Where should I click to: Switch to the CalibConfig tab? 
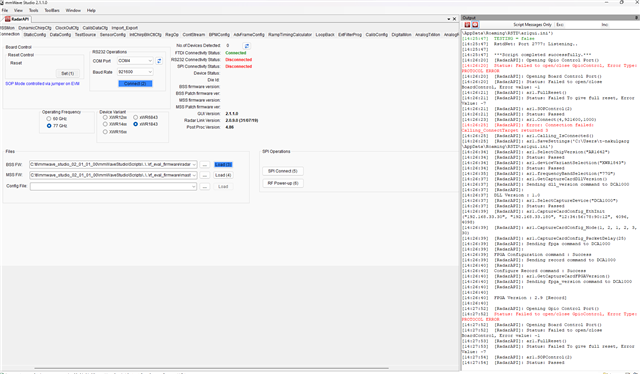(x=376, y=35)
